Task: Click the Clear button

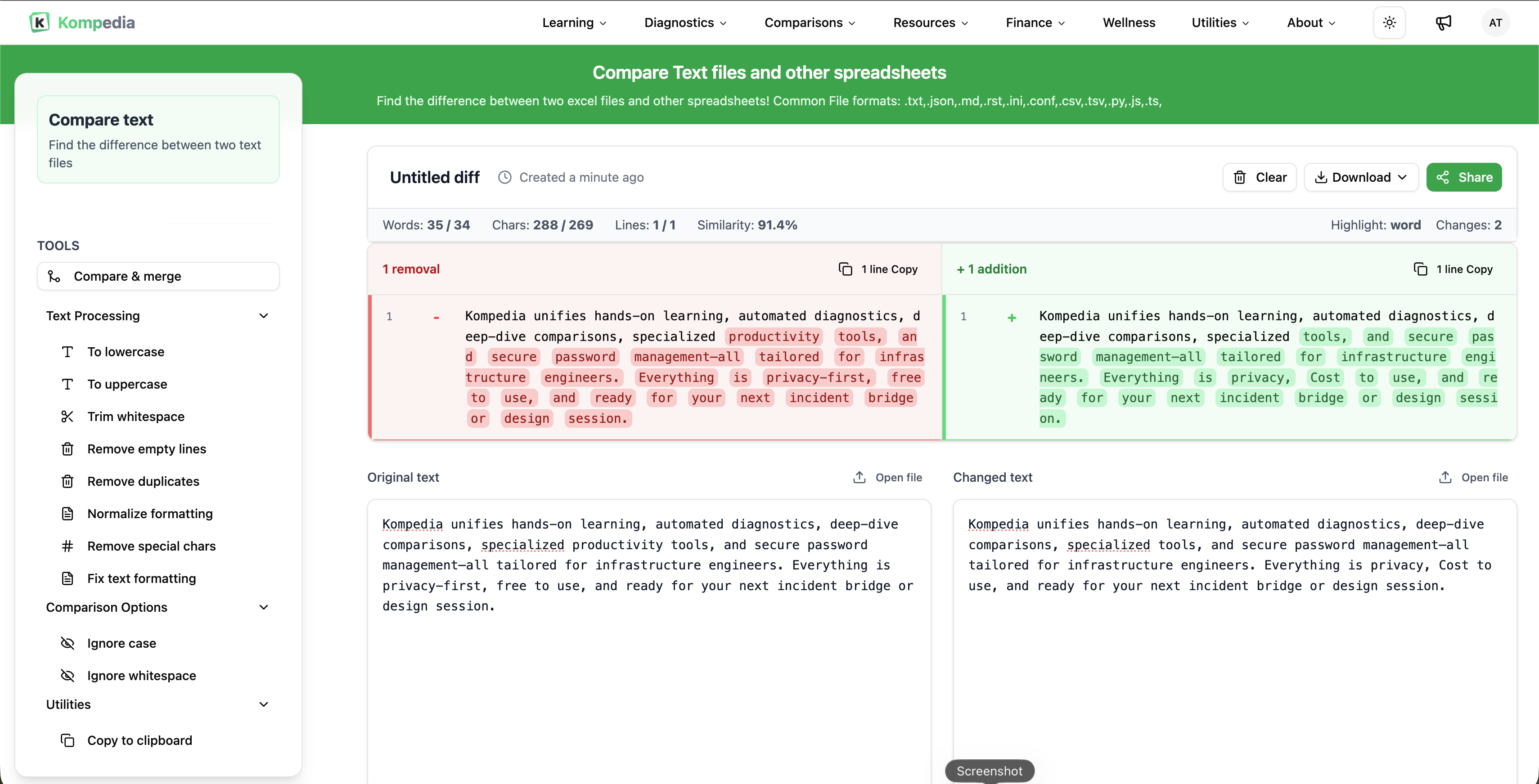Action: (1259, 177)
